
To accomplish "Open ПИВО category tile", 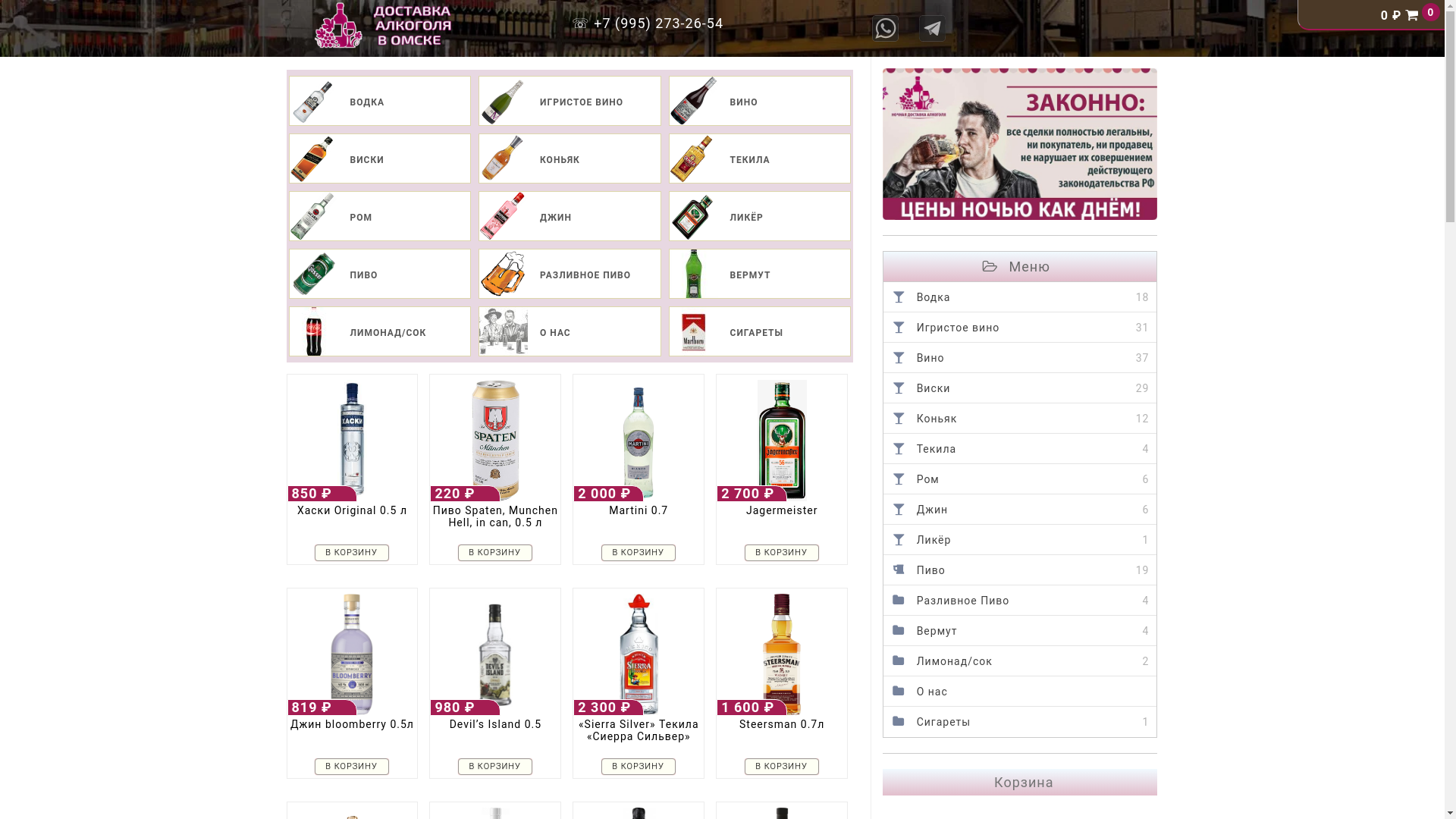I will click(379, 274).
